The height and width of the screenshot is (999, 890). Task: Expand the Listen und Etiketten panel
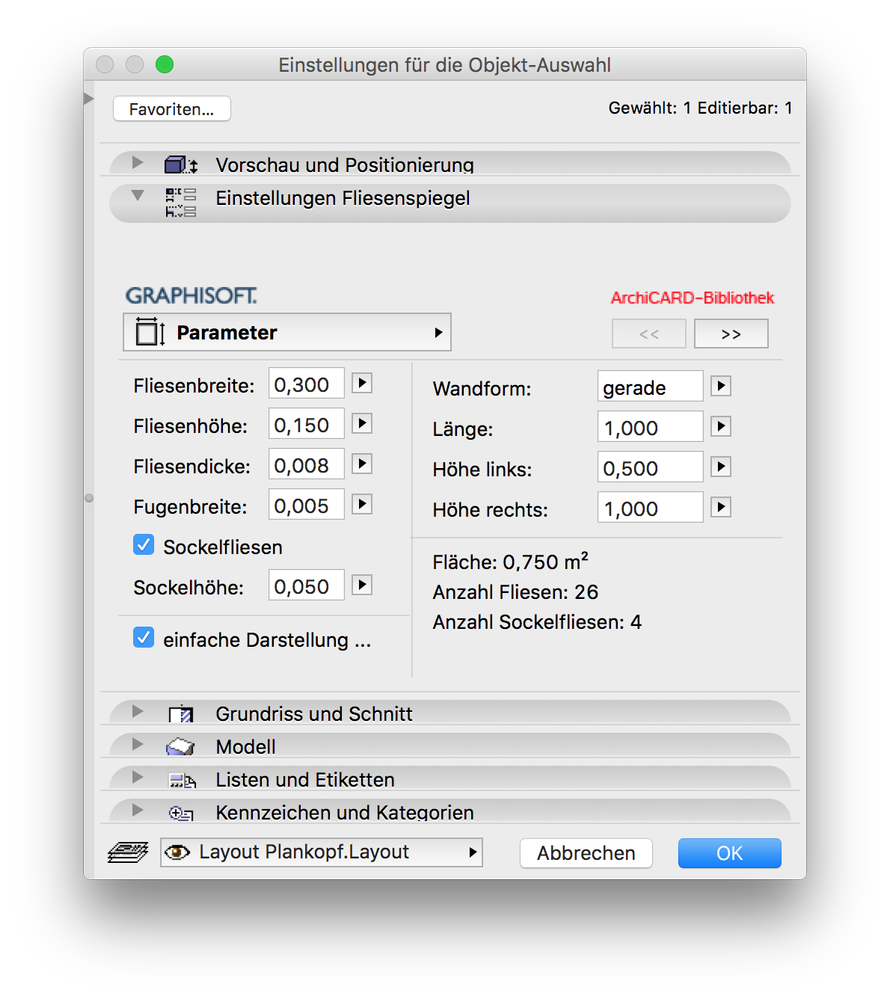(x=137, y=777)
